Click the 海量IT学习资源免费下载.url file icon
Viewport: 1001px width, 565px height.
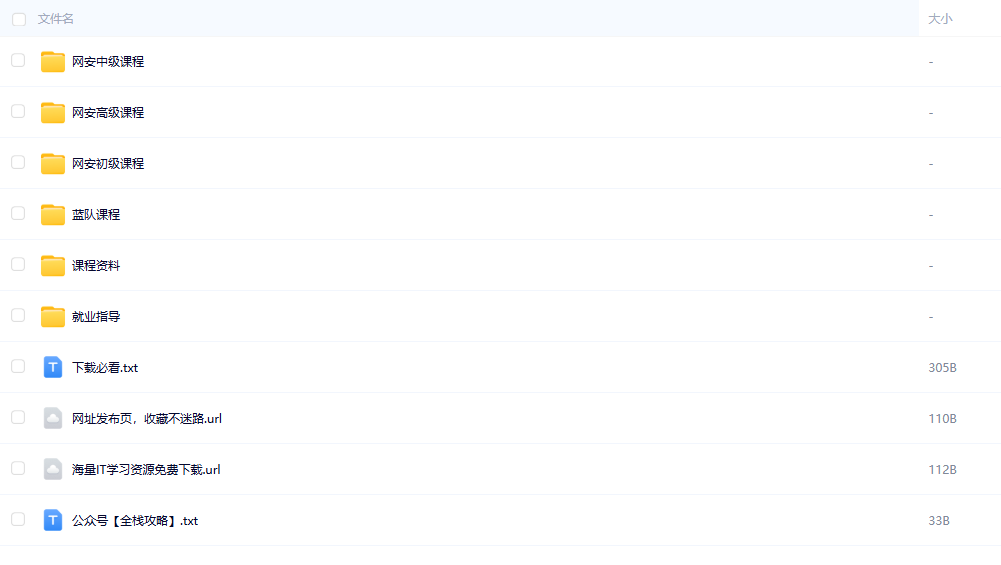53,470
